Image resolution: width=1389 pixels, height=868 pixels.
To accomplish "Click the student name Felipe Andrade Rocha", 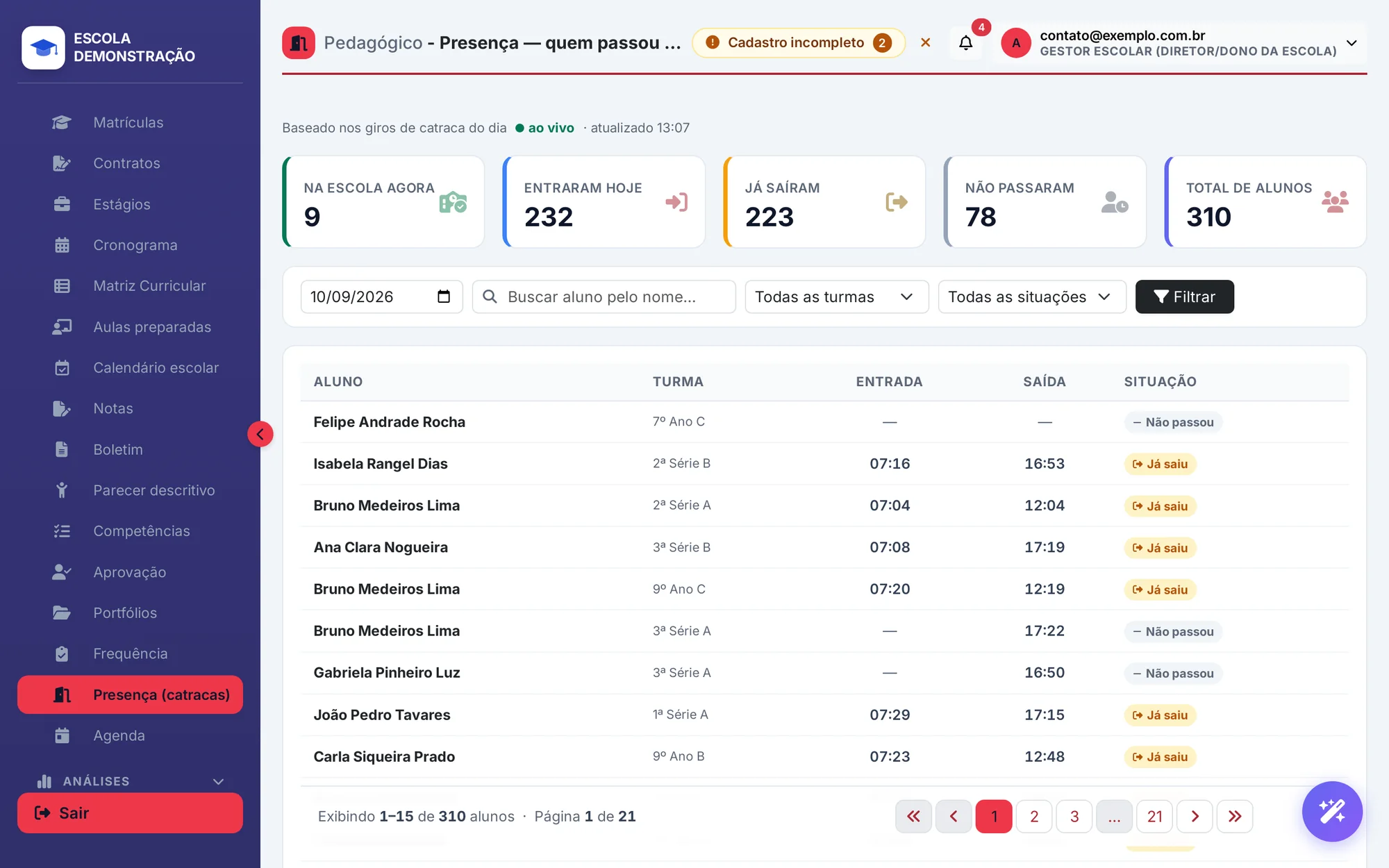I will [x=389, y=422].
